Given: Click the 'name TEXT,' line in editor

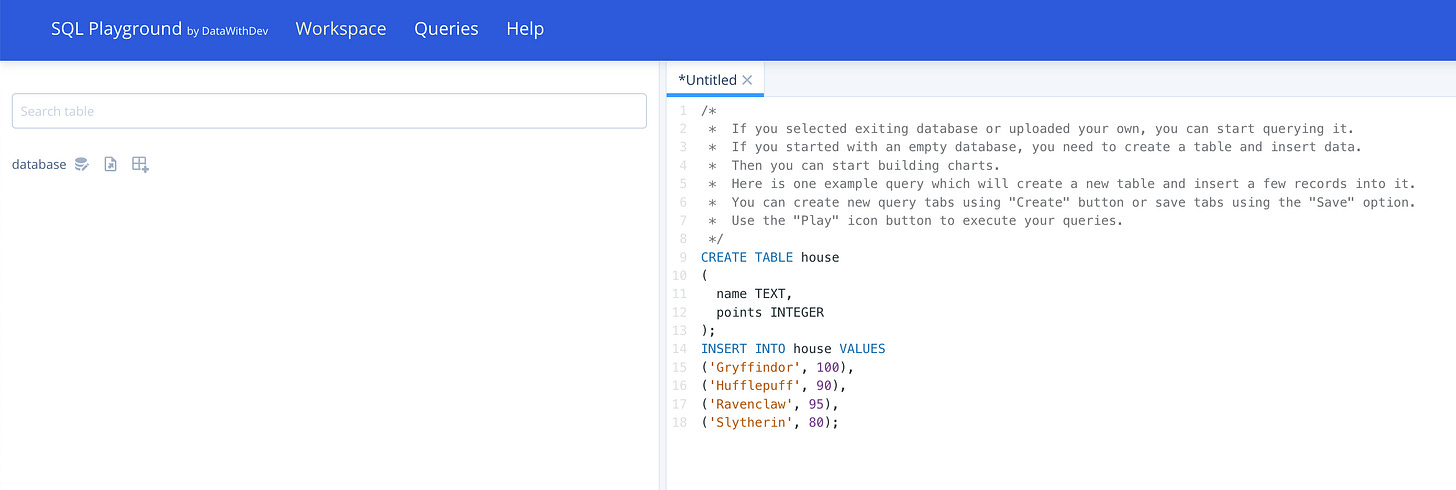Looking at the screenshot, I should [754, 294].
